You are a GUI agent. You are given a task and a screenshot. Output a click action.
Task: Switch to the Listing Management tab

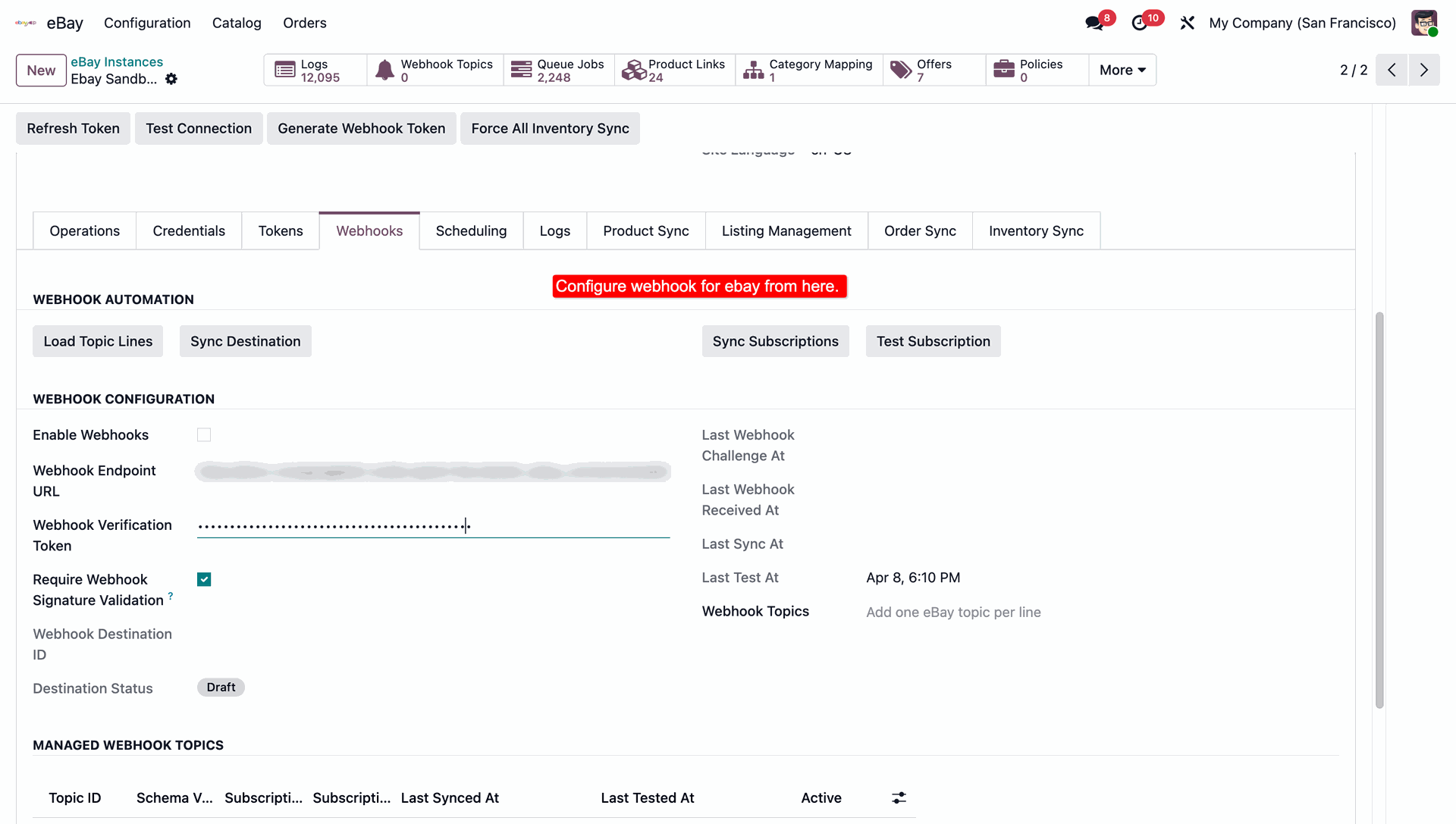[x=786, y=230]
